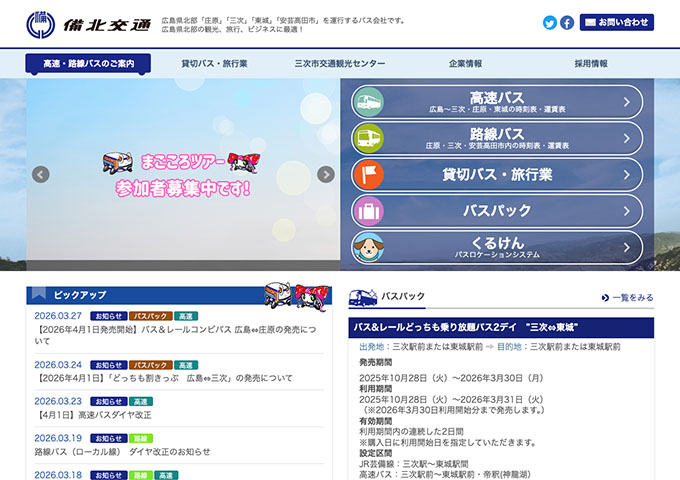Click the date 2026.03.24
Image resolution: width=680 pixels, height=480 pixels.
58,365
